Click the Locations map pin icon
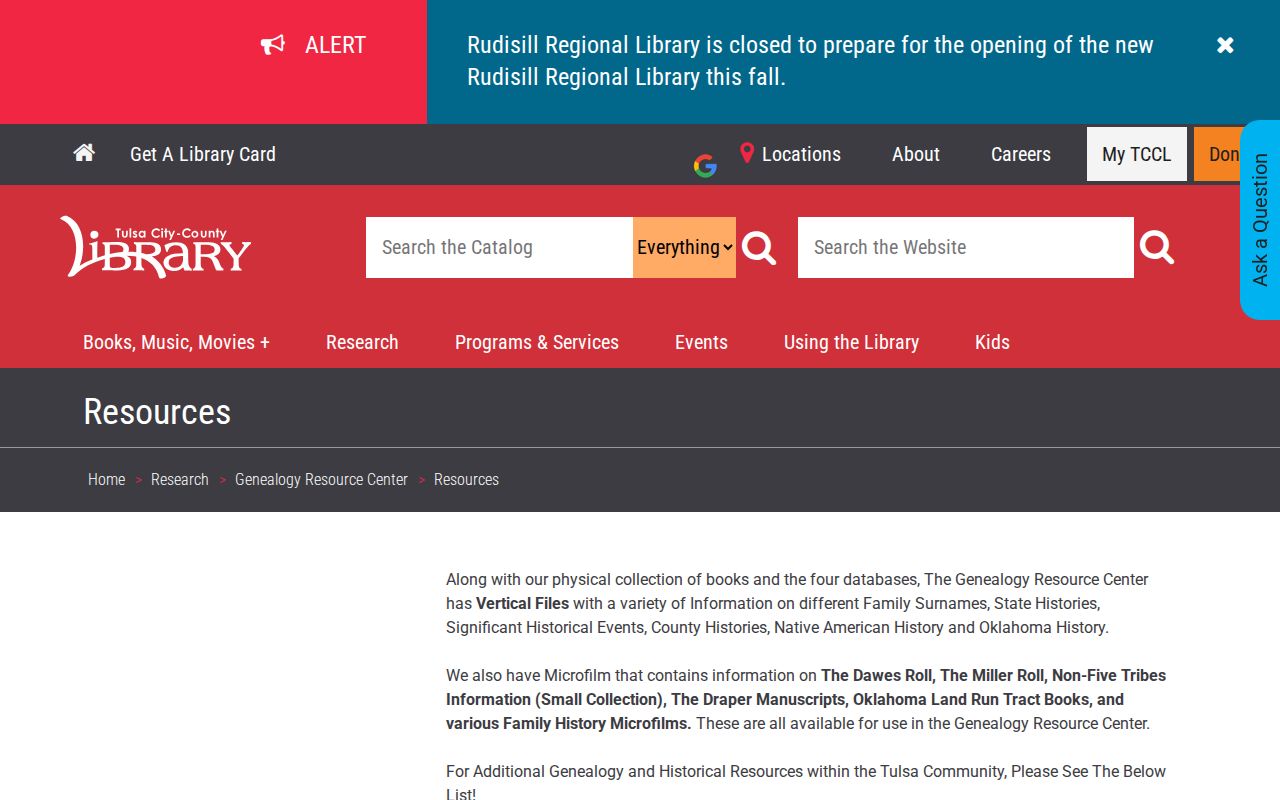 pyautogui.click(x=747, y=153)
